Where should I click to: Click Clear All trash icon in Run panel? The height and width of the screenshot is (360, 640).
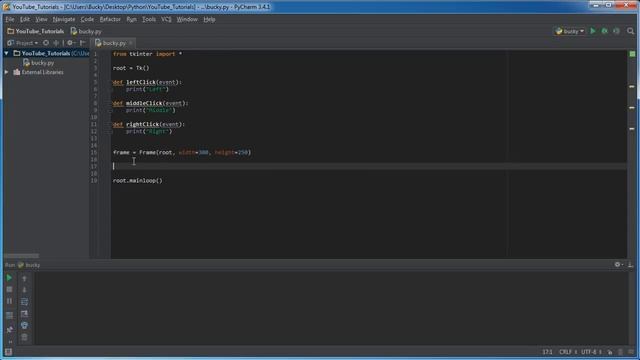(24, 337)
